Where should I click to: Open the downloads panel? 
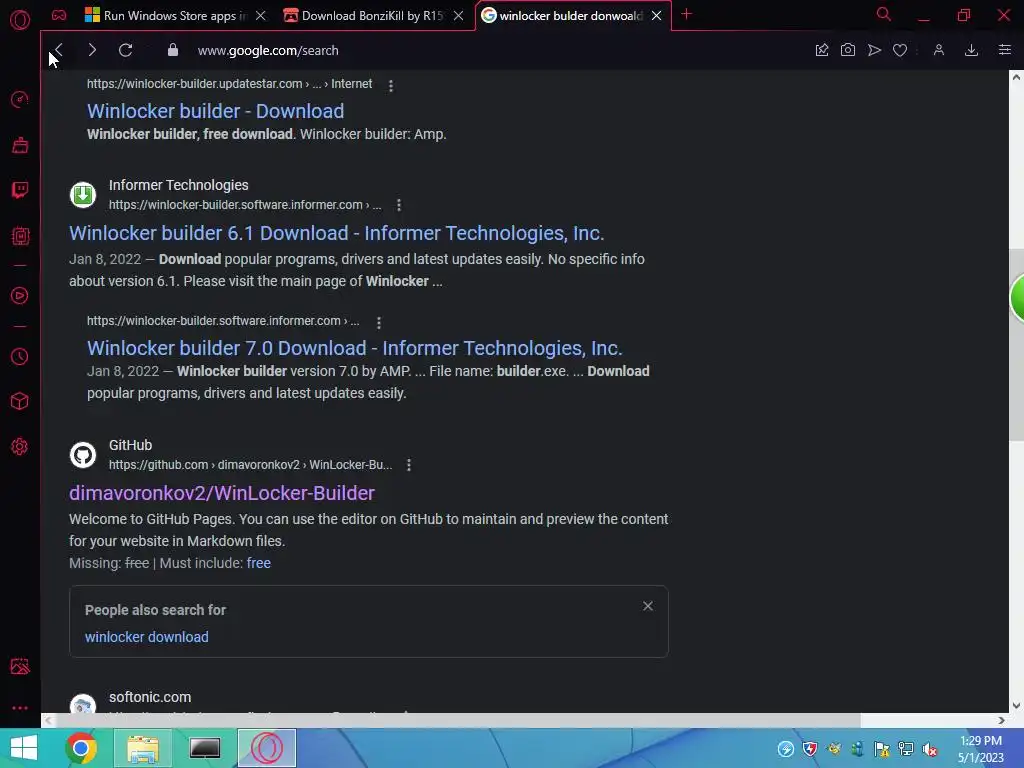pos(972,50)
